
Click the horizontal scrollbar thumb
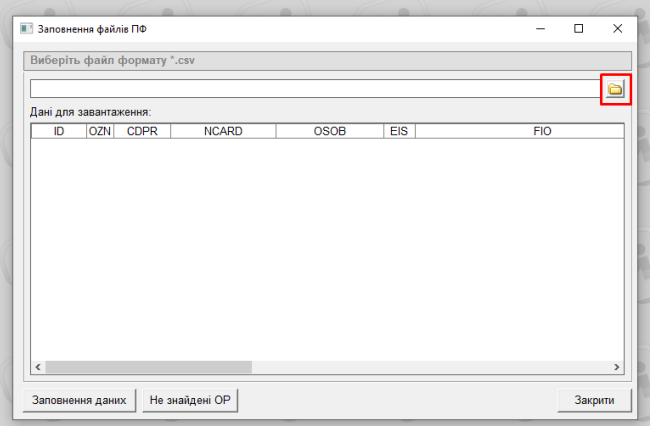pos(148,367)
